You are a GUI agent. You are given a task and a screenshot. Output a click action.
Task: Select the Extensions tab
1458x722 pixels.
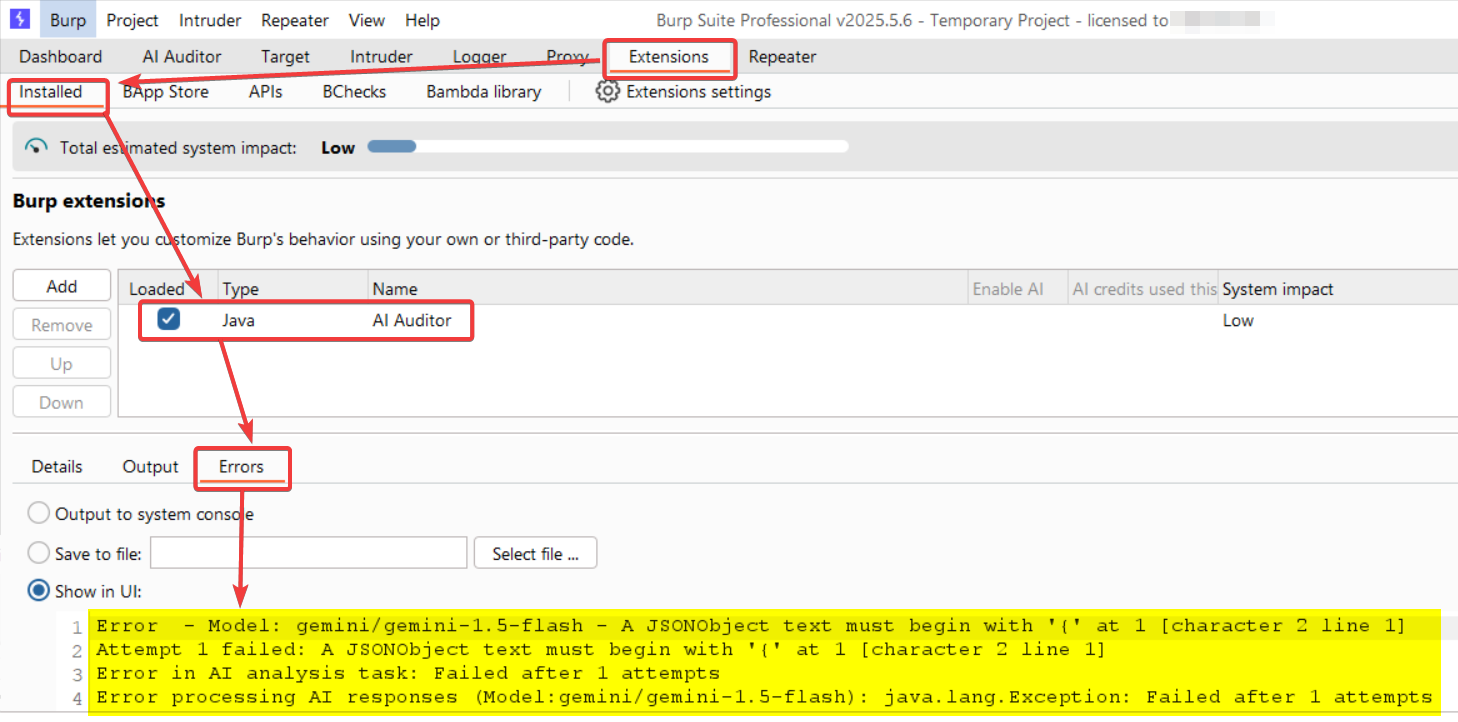(x=669, y=57)
